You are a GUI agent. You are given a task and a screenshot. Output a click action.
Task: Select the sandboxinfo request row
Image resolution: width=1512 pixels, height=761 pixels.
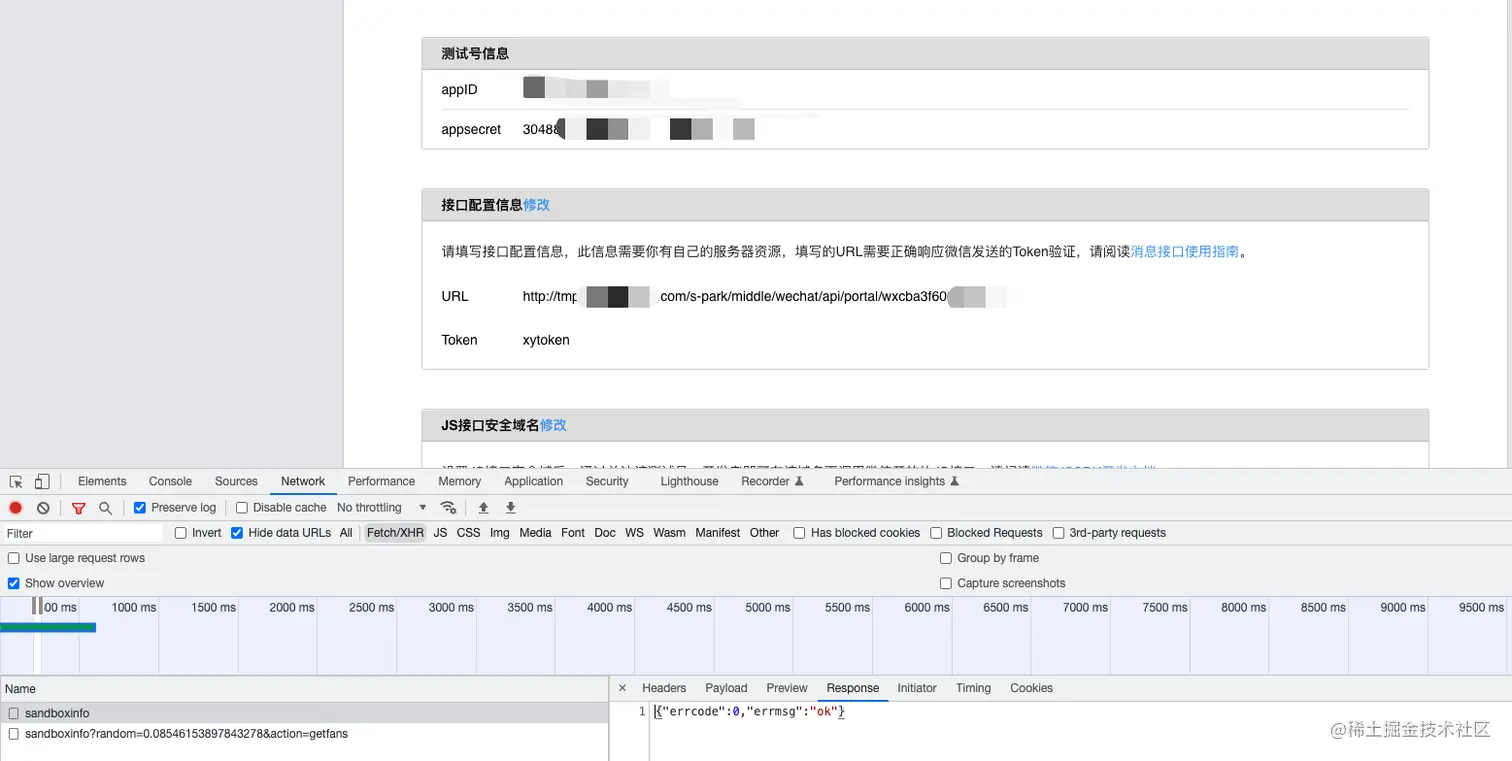pos(304,713)
